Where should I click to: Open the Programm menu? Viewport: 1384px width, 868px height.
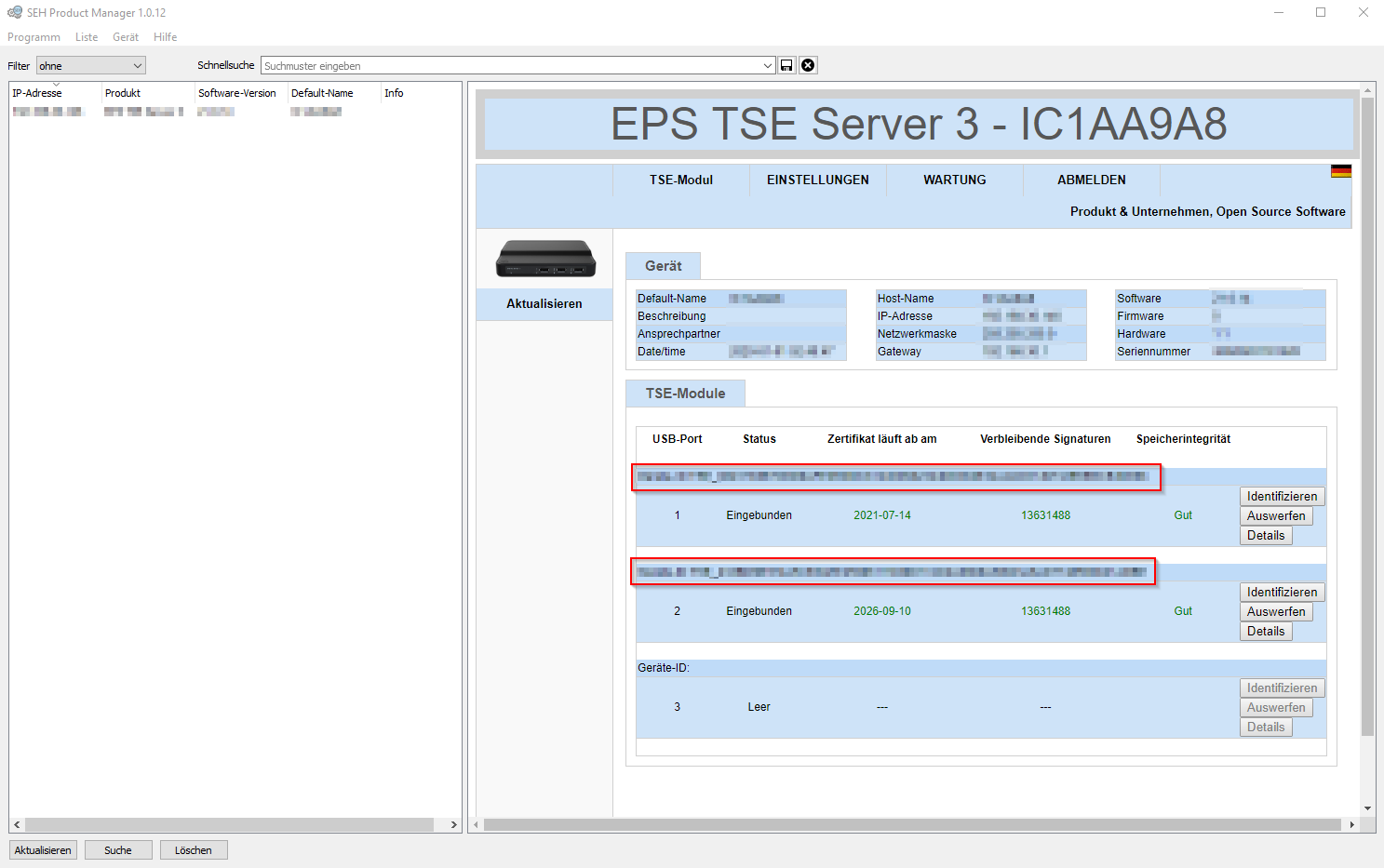click(x=34, y=37)
